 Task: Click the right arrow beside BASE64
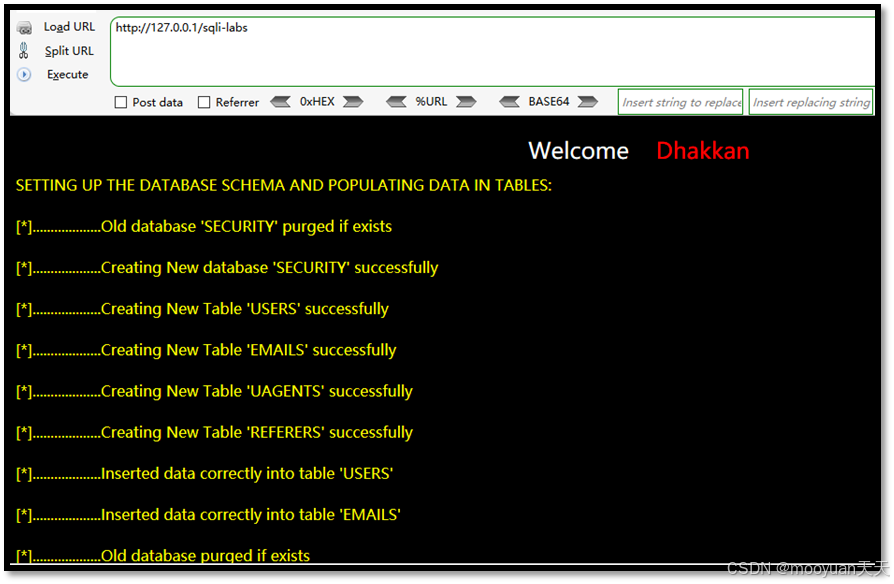(x=587, y=102)
